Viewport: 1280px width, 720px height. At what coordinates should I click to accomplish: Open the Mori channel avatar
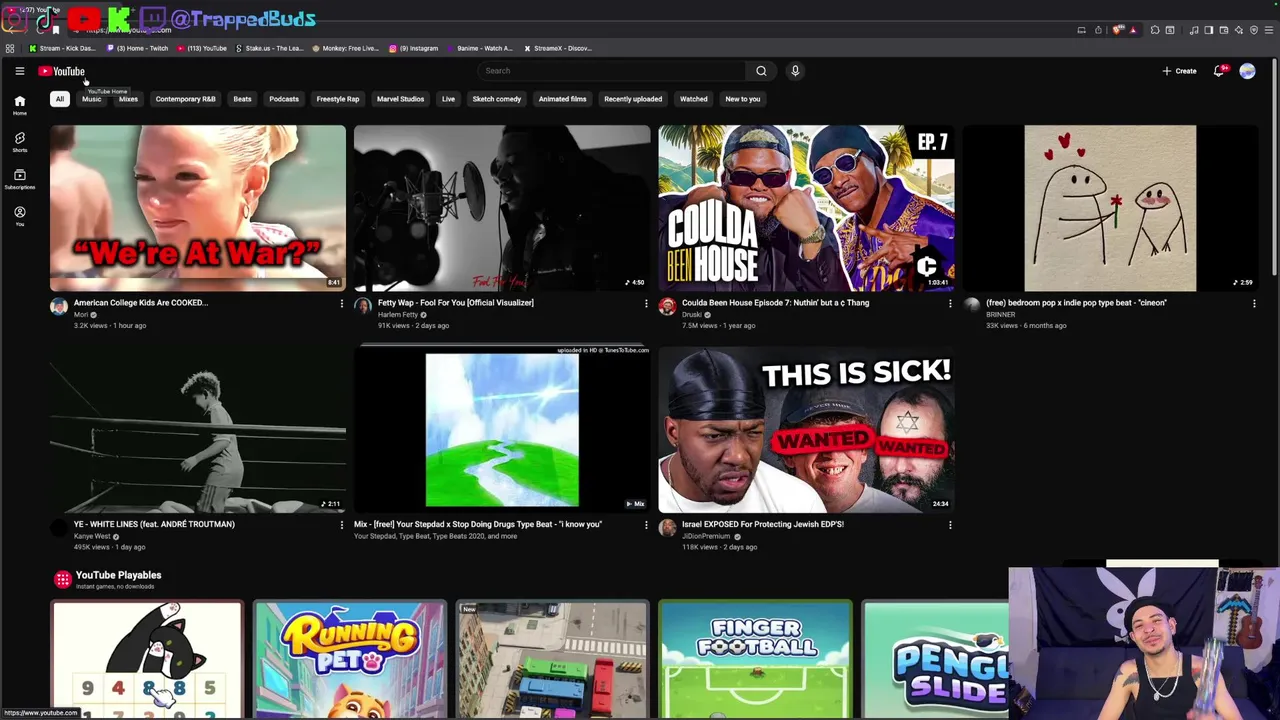59,306
